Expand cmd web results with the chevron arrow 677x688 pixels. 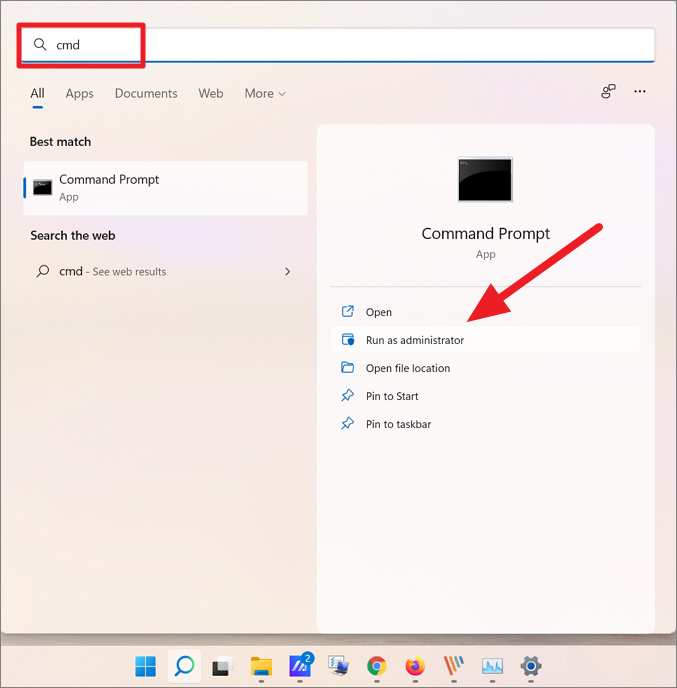point(287,272)
